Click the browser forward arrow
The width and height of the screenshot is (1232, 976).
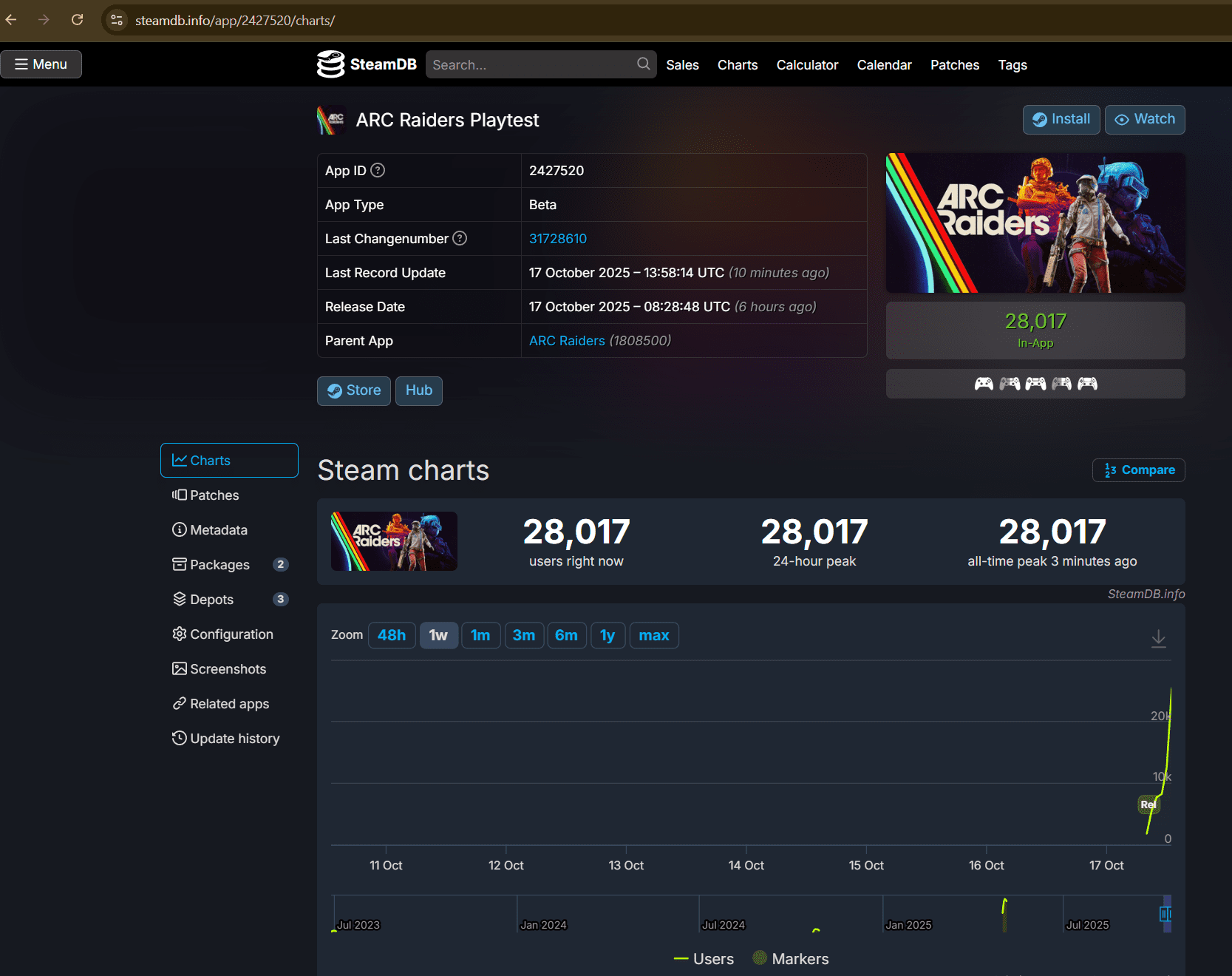point(44,20)
